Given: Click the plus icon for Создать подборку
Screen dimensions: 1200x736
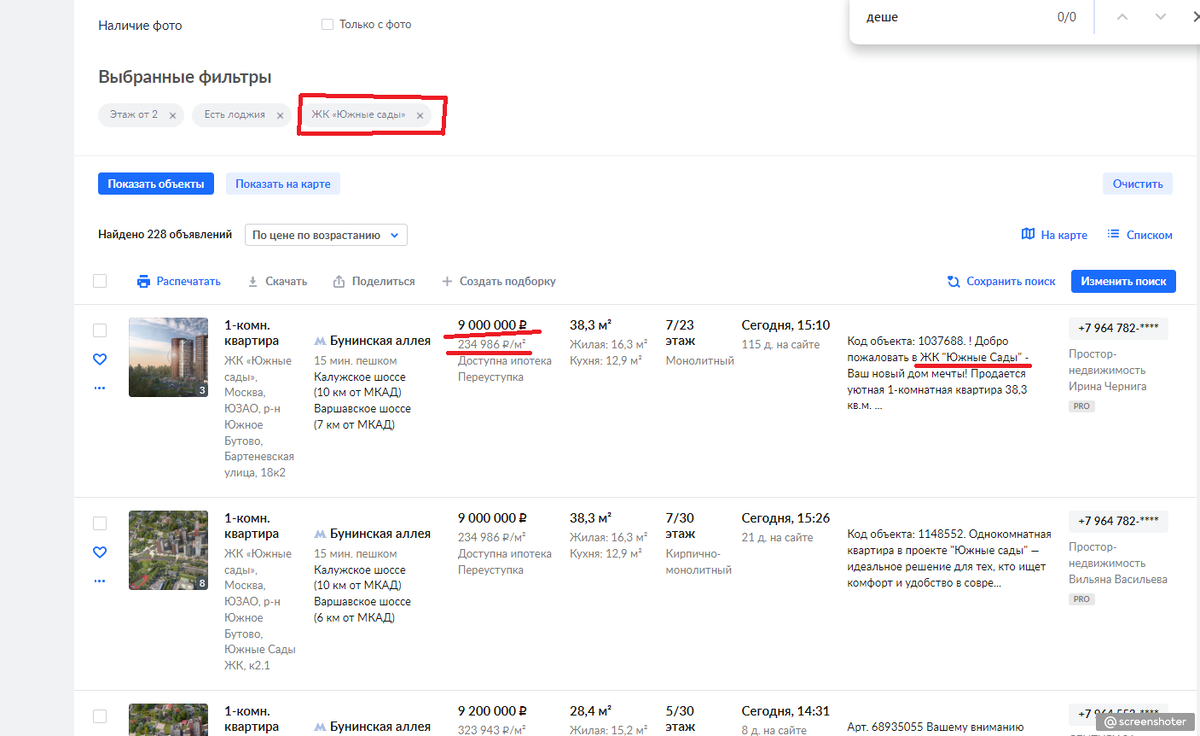Looking at the screenshot, I should click(x=447, y=282).
